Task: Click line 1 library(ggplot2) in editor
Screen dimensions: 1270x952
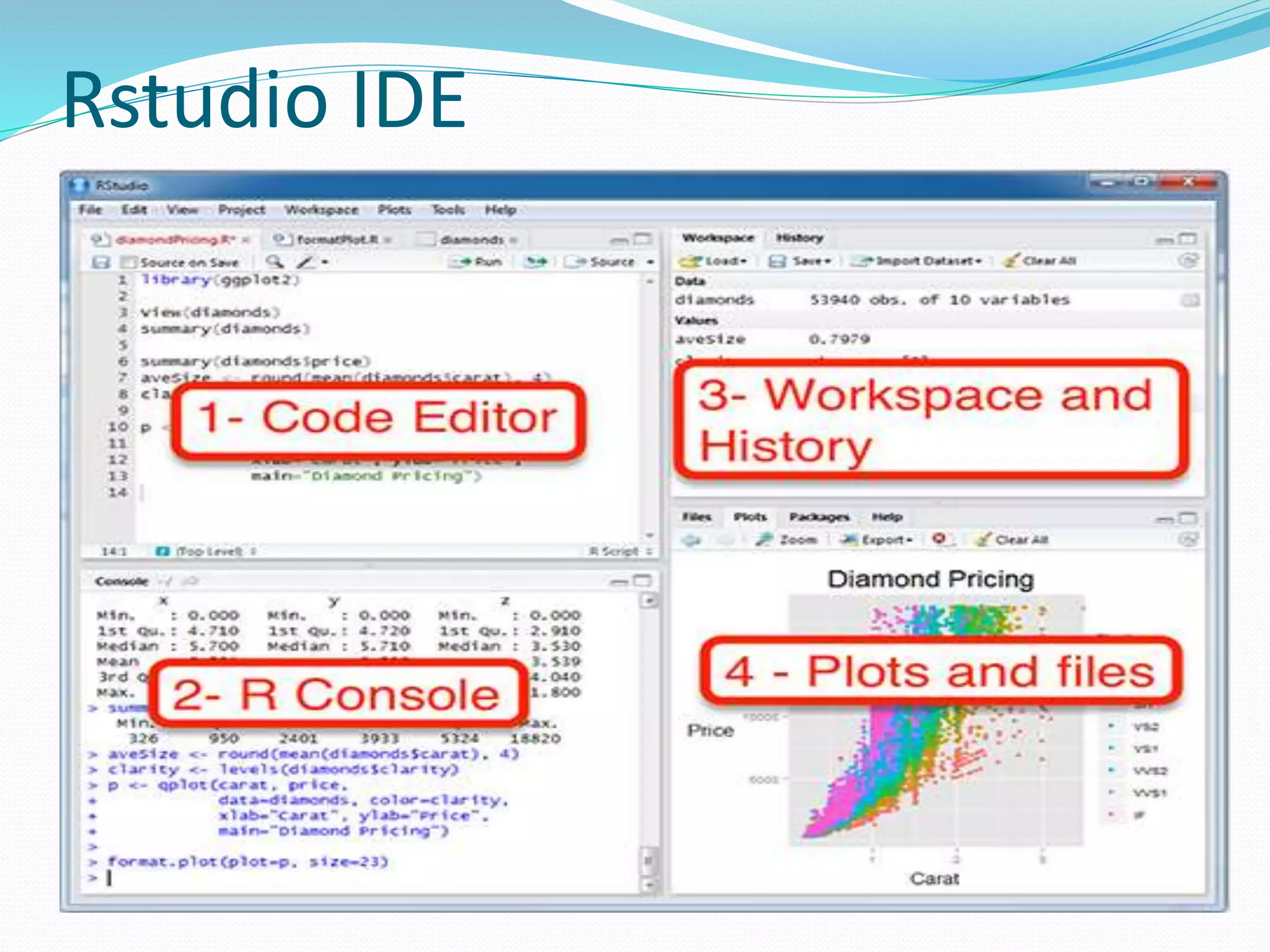Action: (x=220, y=280)
